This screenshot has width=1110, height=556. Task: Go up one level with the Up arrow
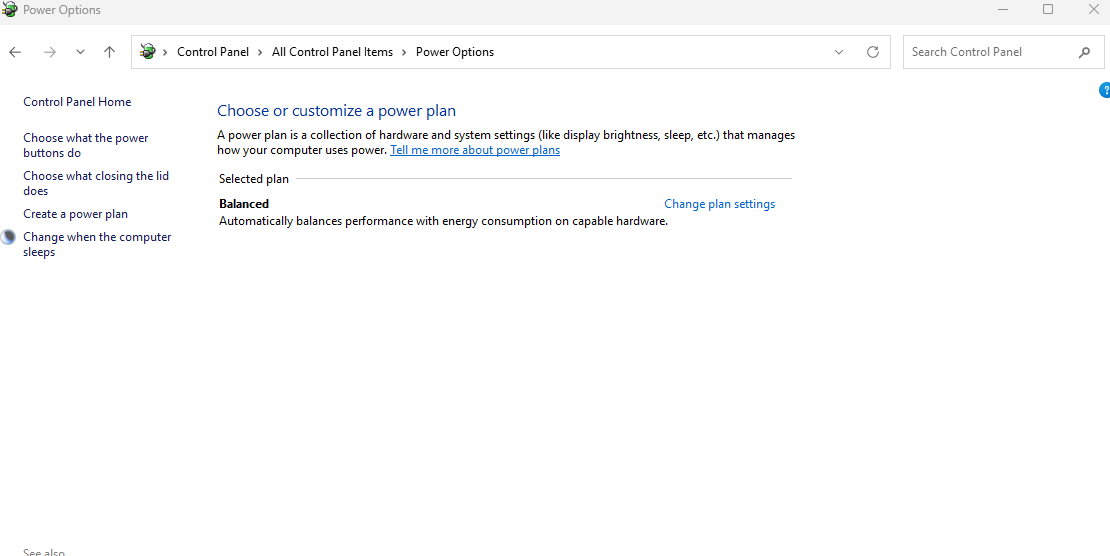[109, 52]
